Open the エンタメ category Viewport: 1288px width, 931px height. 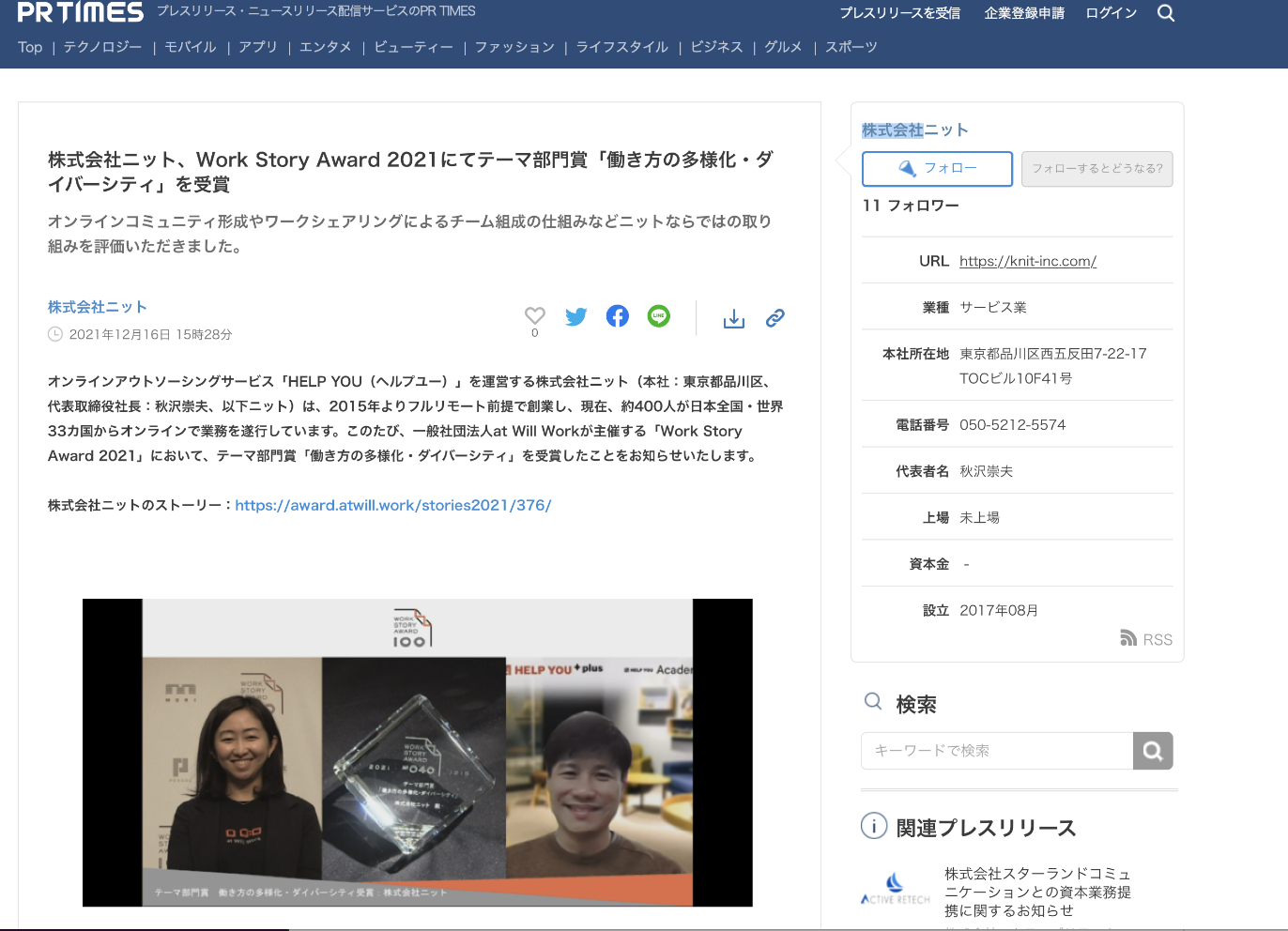click(326, 47)
